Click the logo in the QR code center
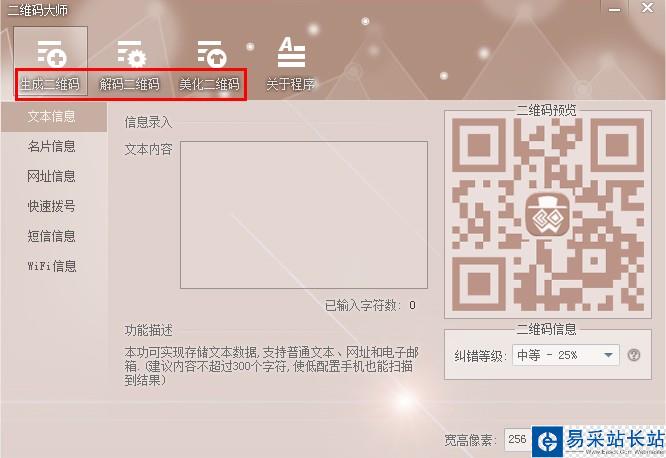 click(x=547, y=216)
